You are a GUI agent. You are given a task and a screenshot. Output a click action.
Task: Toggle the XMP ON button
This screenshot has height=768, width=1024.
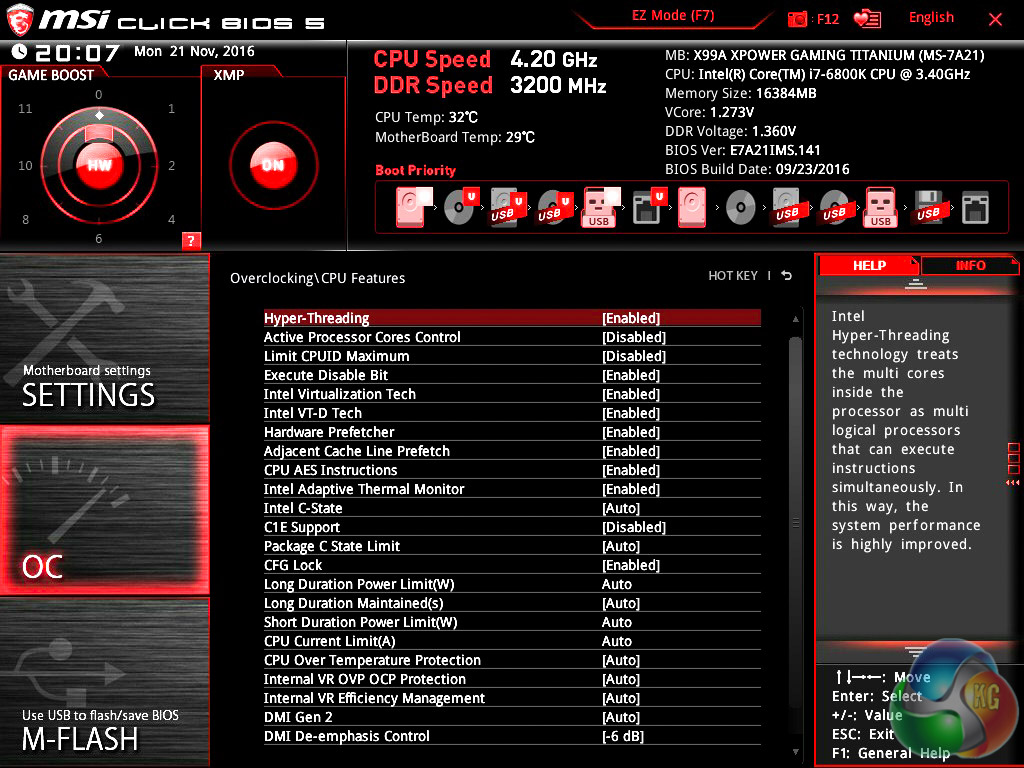point(273,165)
